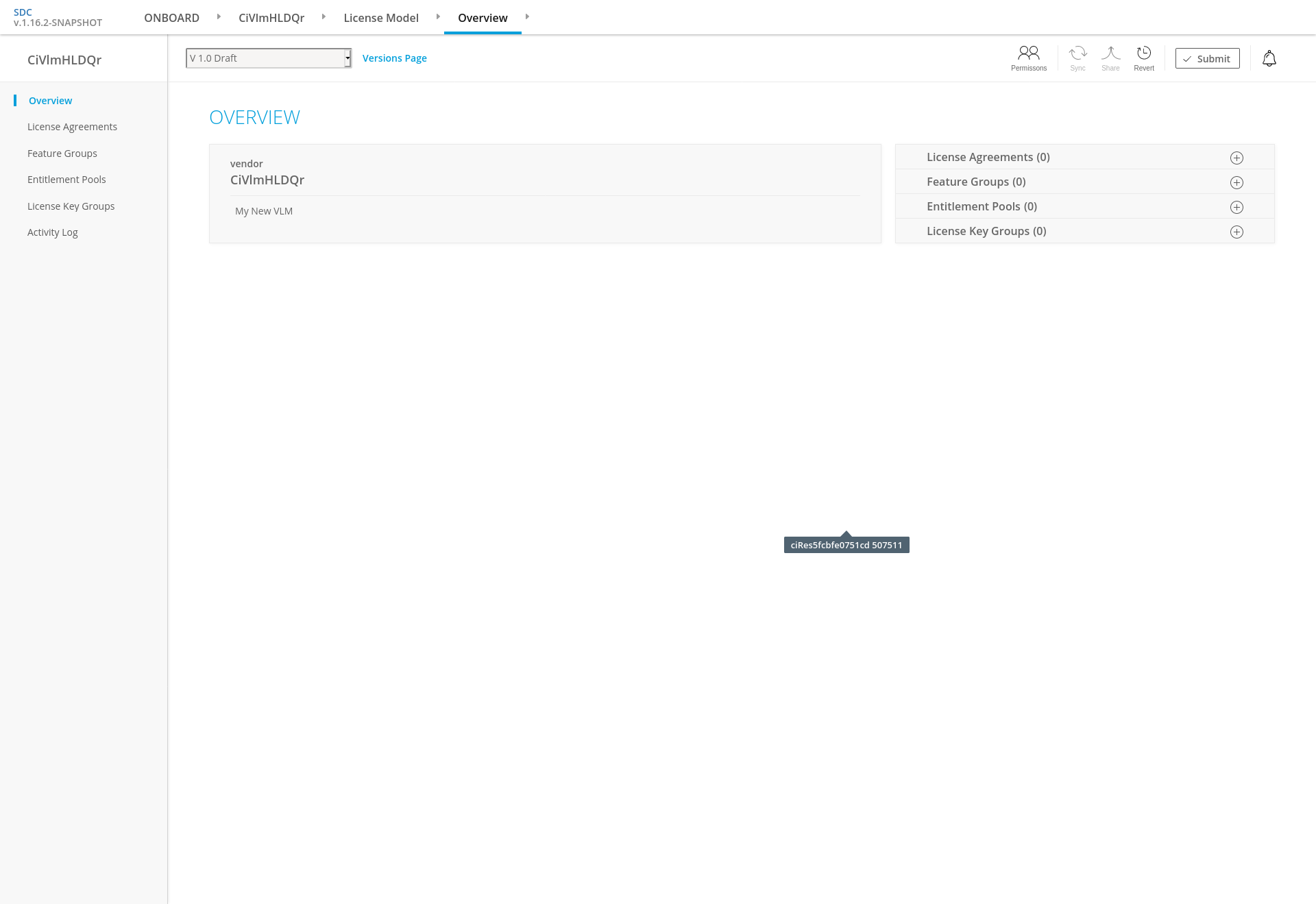The image size is (1316, 904).
Task: Open the notifications bell
Action: 1269,58
